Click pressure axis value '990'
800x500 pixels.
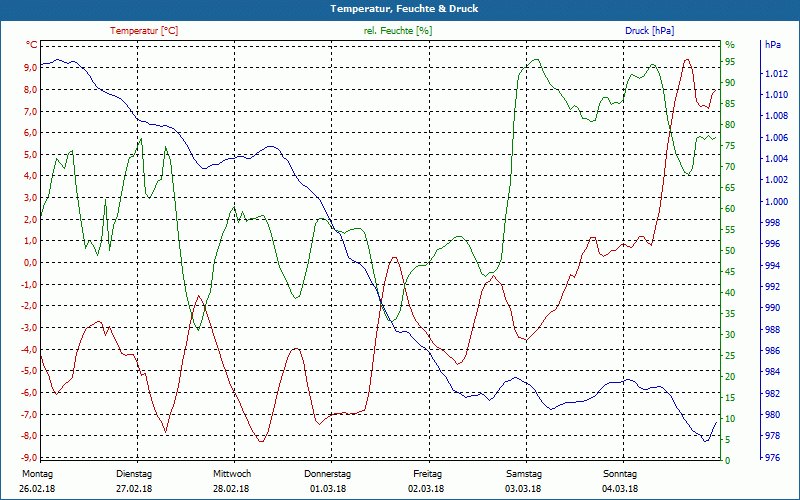tap(772, 308)
